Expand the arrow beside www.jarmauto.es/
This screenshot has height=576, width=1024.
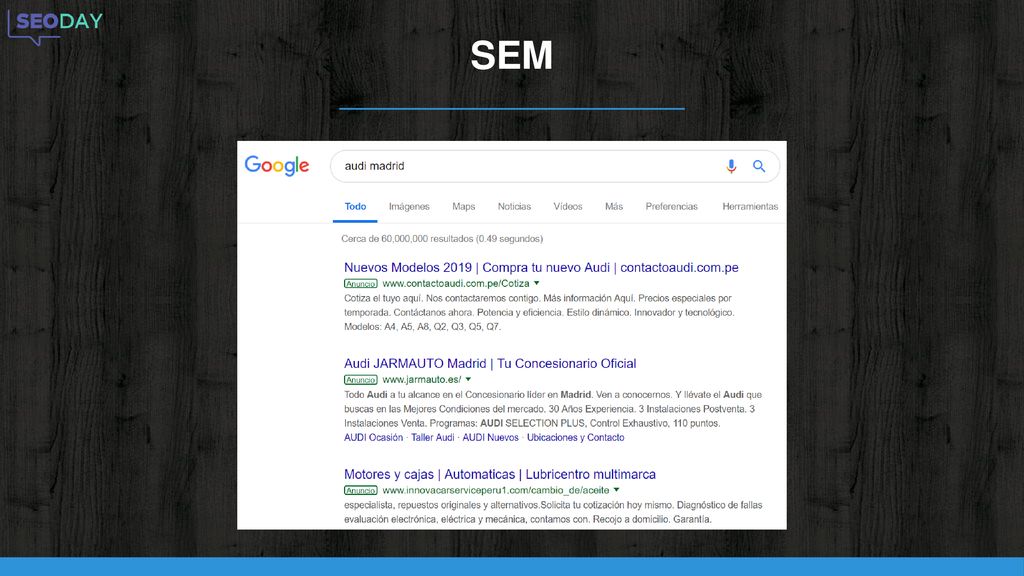tap(468, 379)
